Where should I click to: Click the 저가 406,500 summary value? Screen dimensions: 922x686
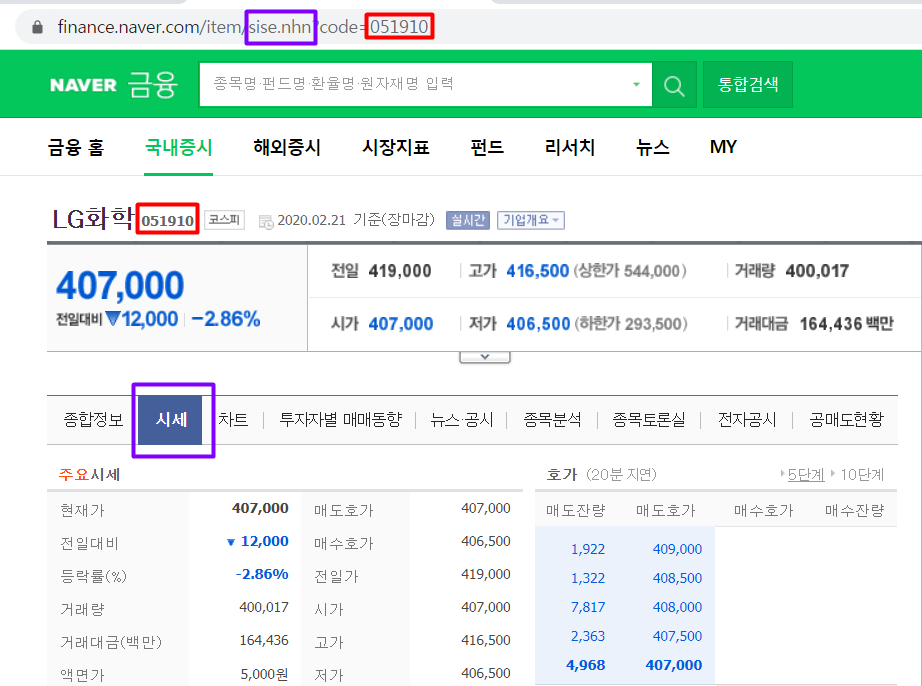click(x=538, y=324)
